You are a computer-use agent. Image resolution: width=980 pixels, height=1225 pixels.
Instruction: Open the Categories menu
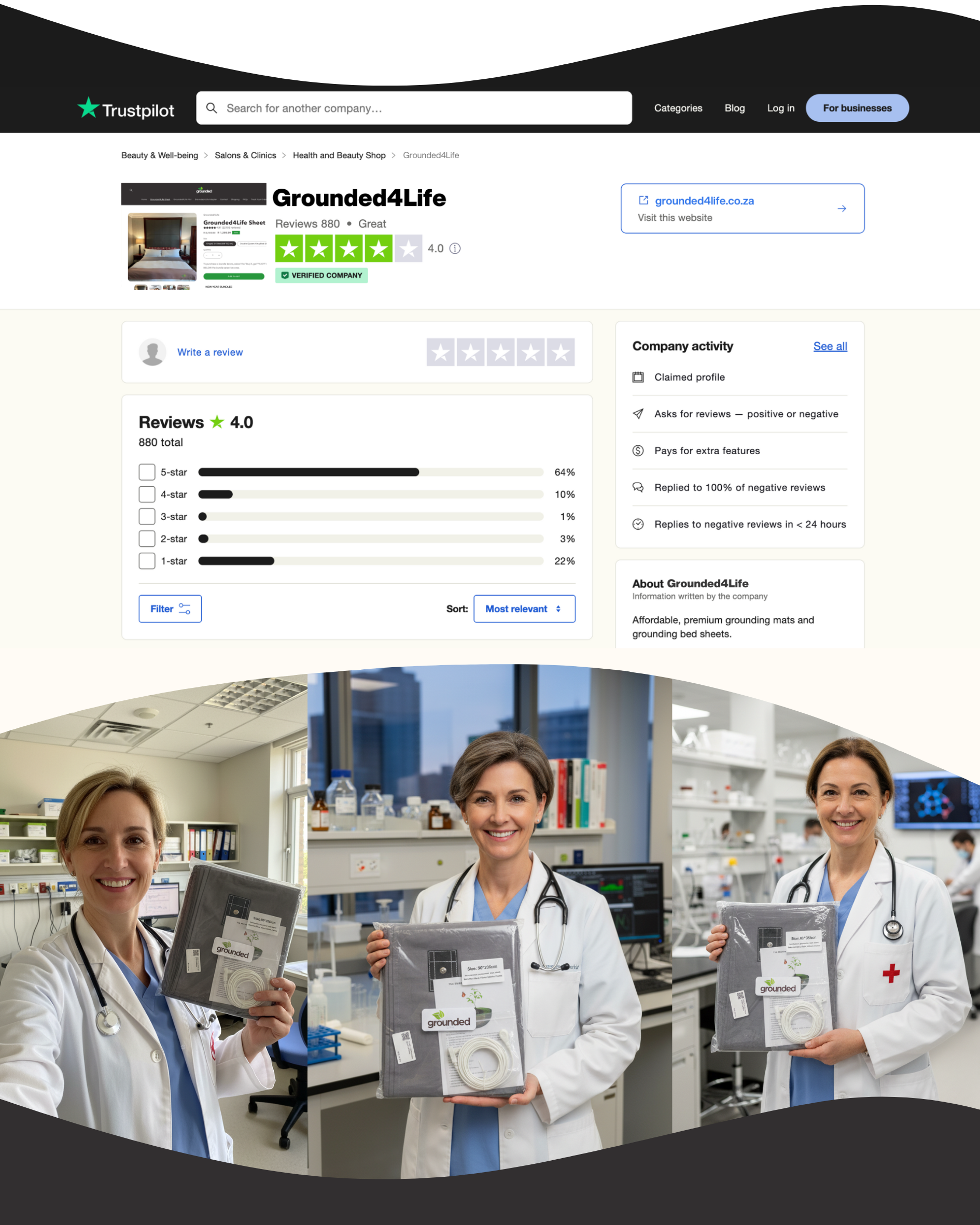point(678,108)
